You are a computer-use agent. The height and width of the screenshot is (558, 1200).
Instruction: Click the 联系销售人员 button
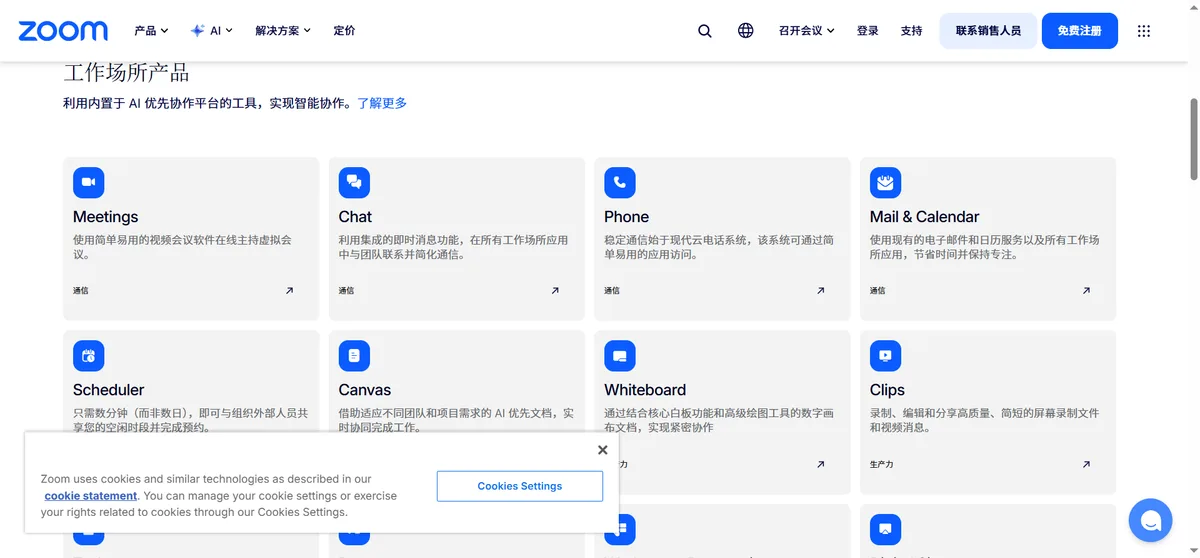click(988, 31)
